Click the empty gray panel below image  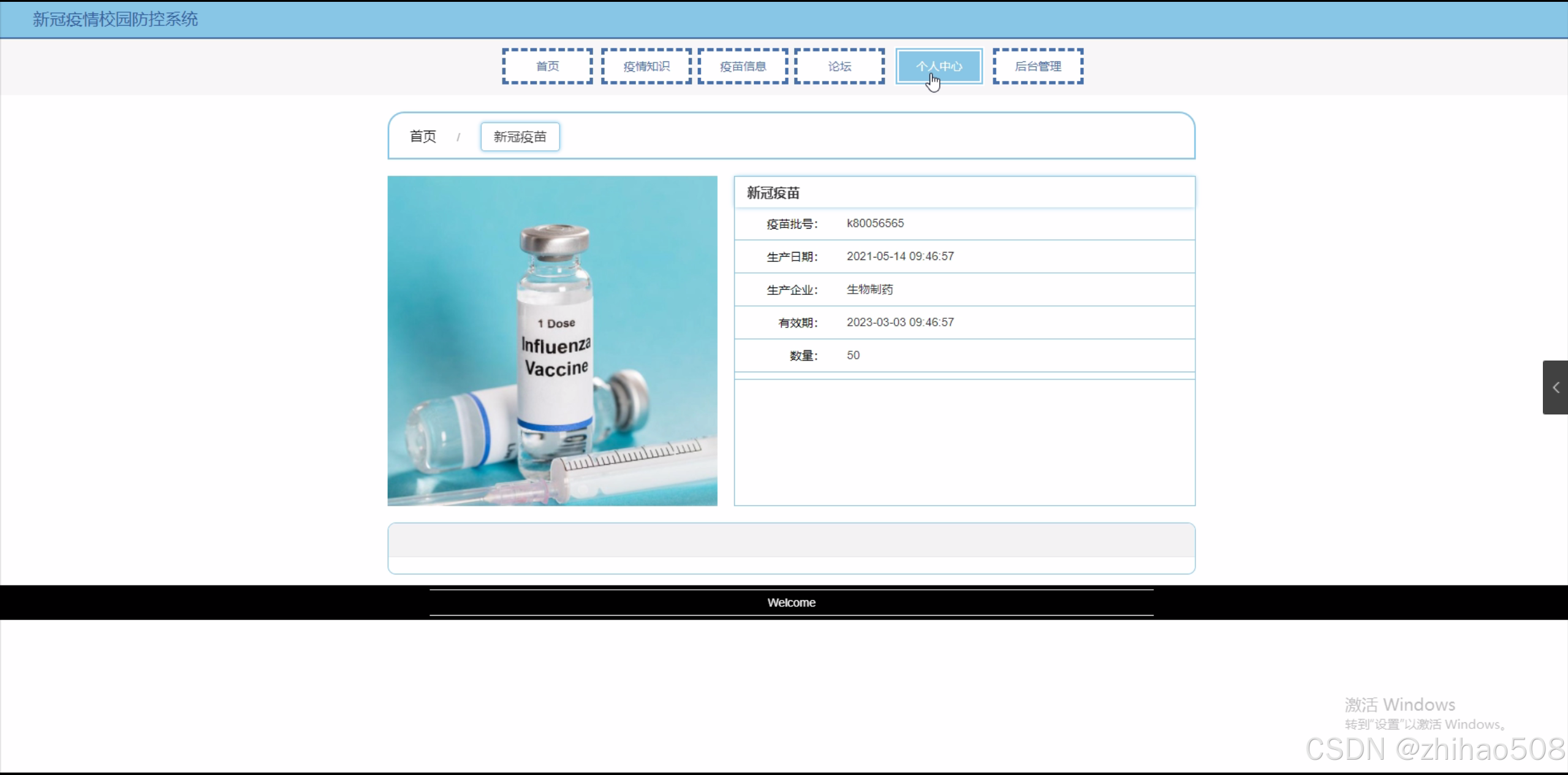tap(791, 541)
